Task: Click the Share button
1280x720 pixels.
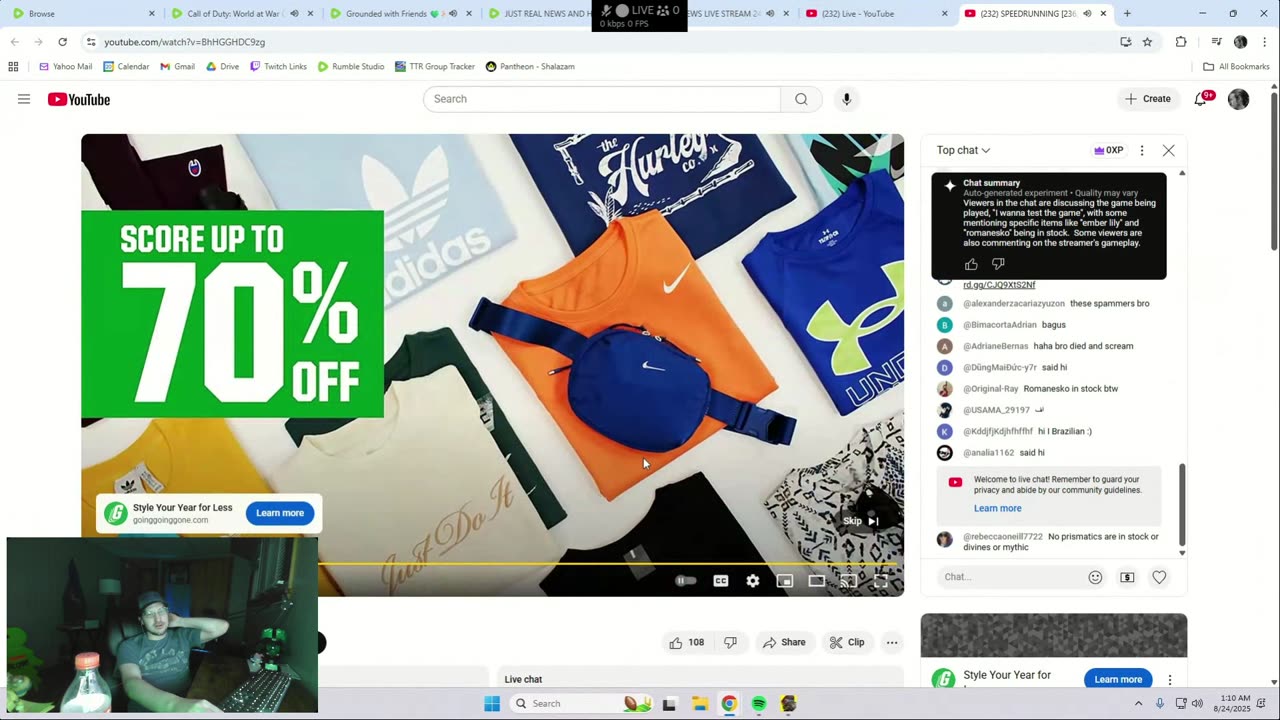Action: tap(784, 642)
